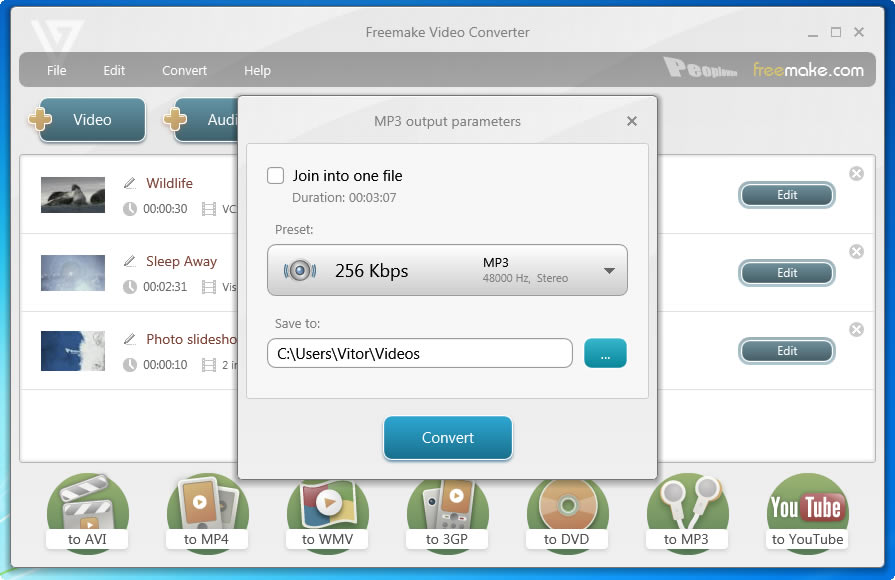Viewport: 895px width, 580px height.
Task: Open the File menu
Action: tap(57, 70)
